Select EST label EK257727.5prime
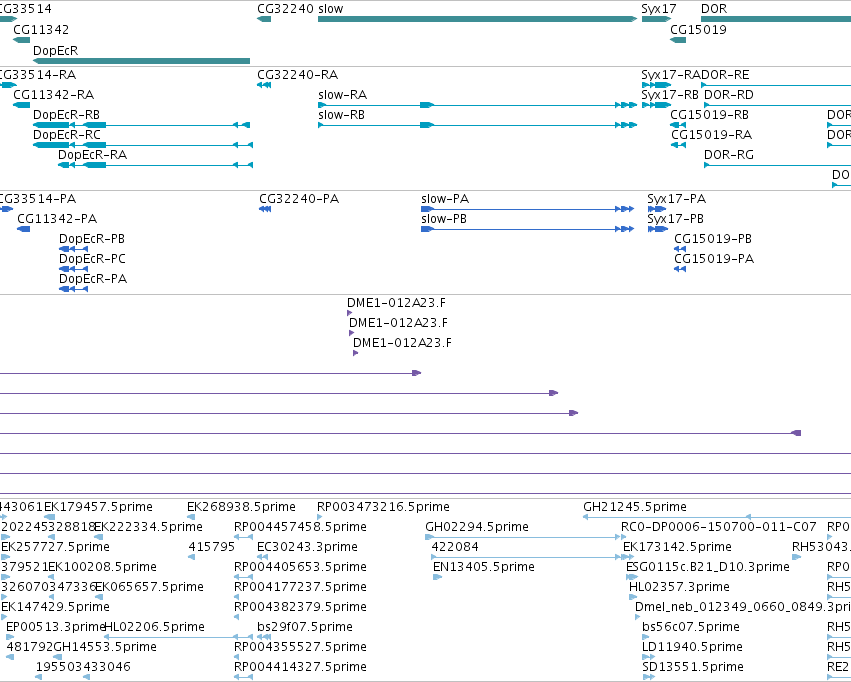 pyautogui.click(x=55, y=547)
